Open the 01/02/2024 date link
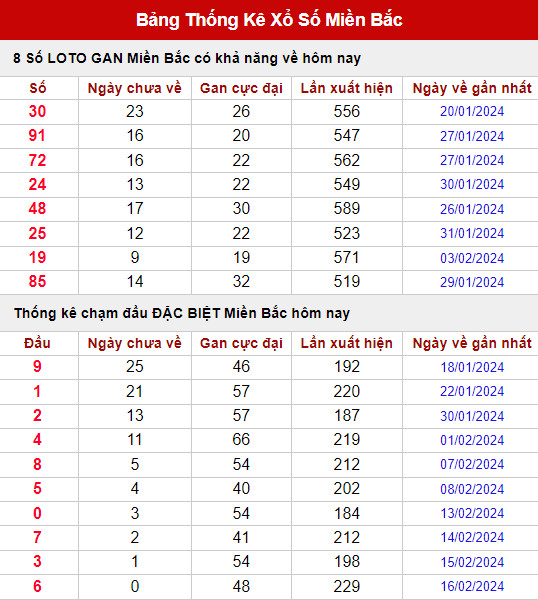538x600 pixels. pos(472,440)
